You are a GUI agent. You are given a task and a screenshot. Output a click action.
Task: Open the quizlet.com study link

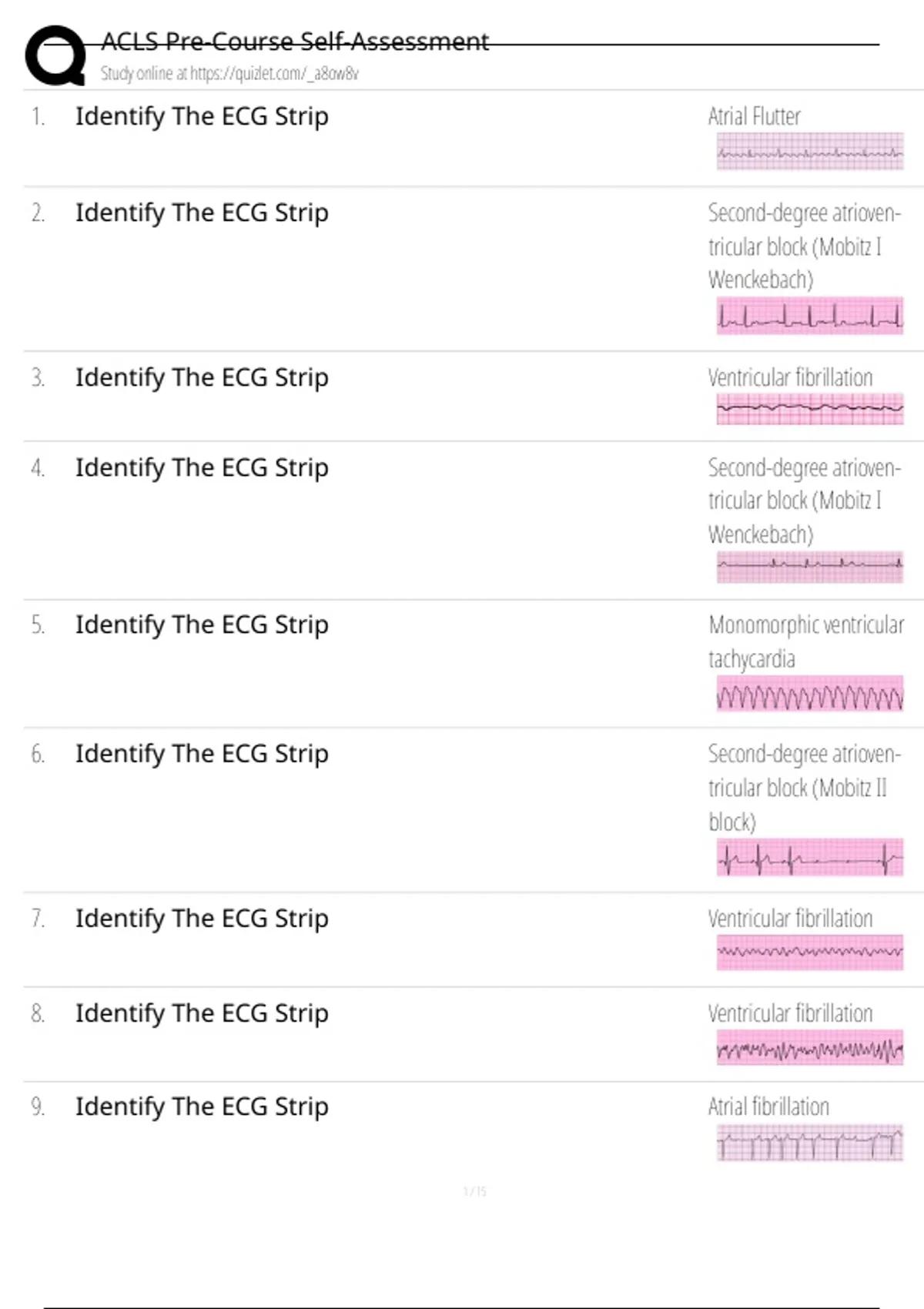(x=229, y=74)
